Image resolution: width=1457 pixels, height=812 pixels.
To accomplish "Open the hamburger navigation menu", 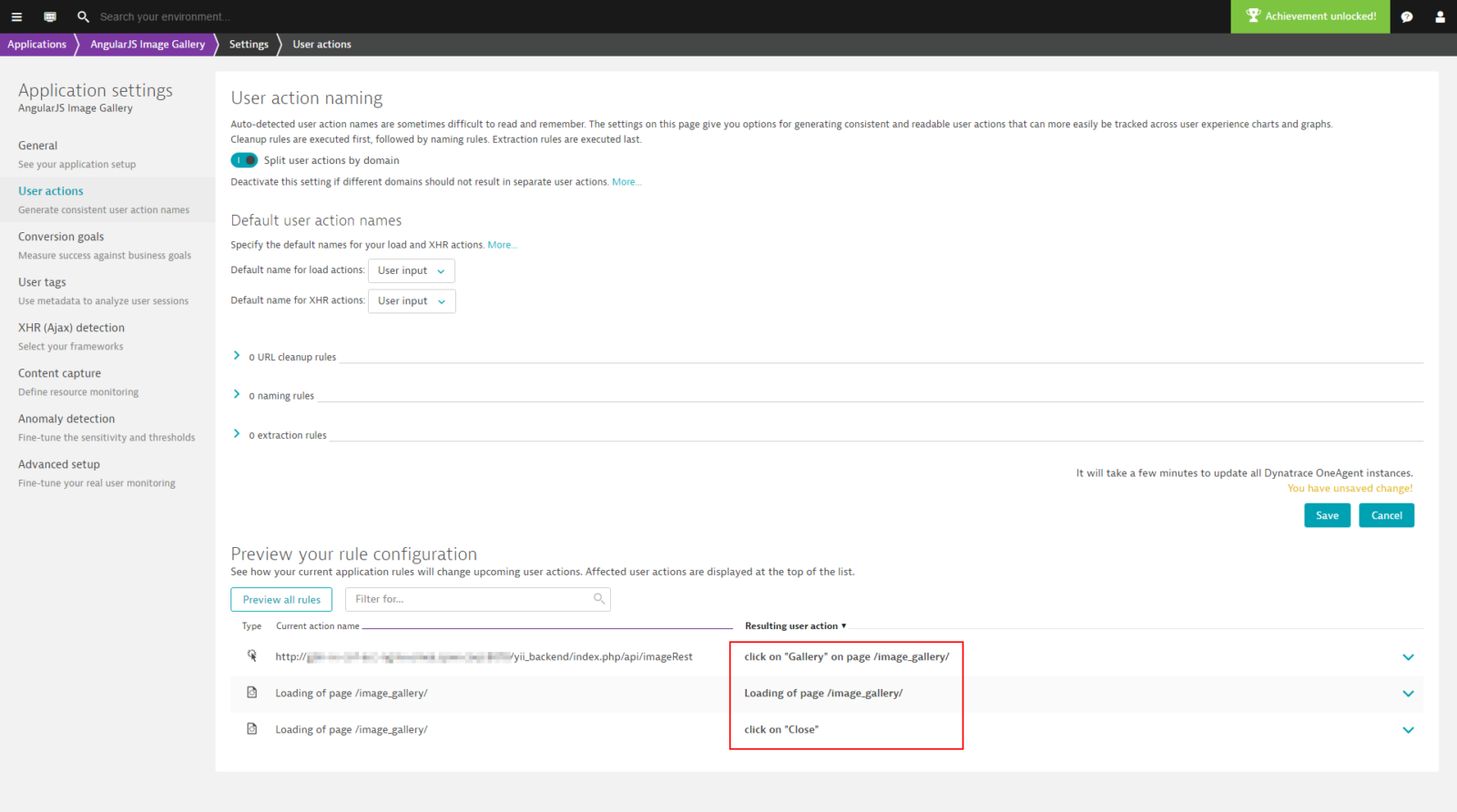I will [x=16, y=16].
